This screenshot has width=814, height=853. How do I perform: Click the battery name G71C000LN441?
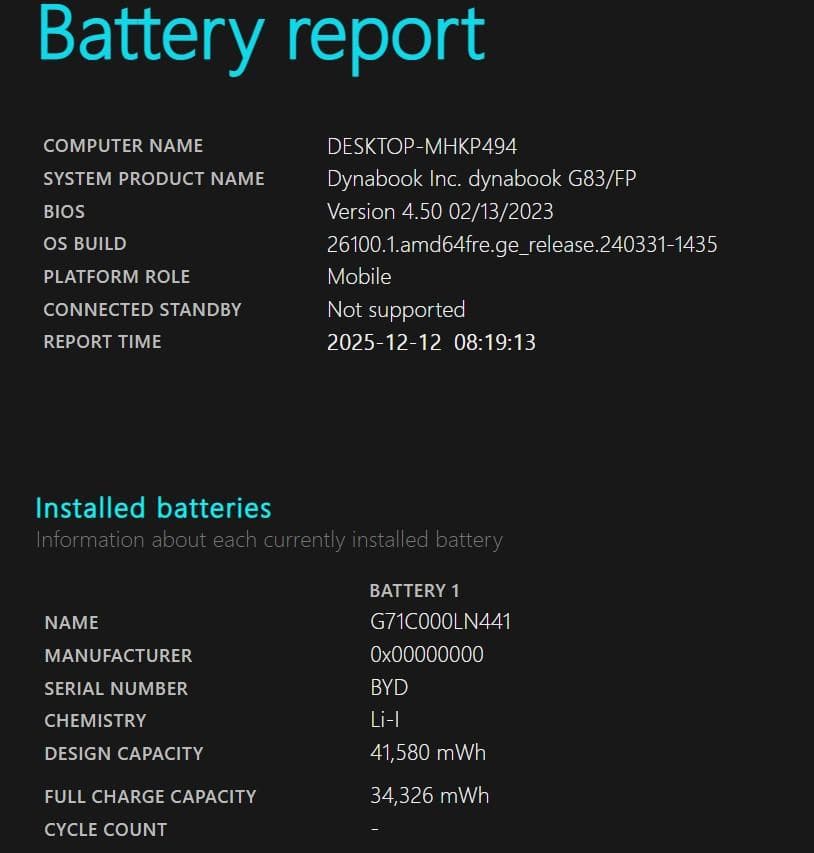[440, 622]
